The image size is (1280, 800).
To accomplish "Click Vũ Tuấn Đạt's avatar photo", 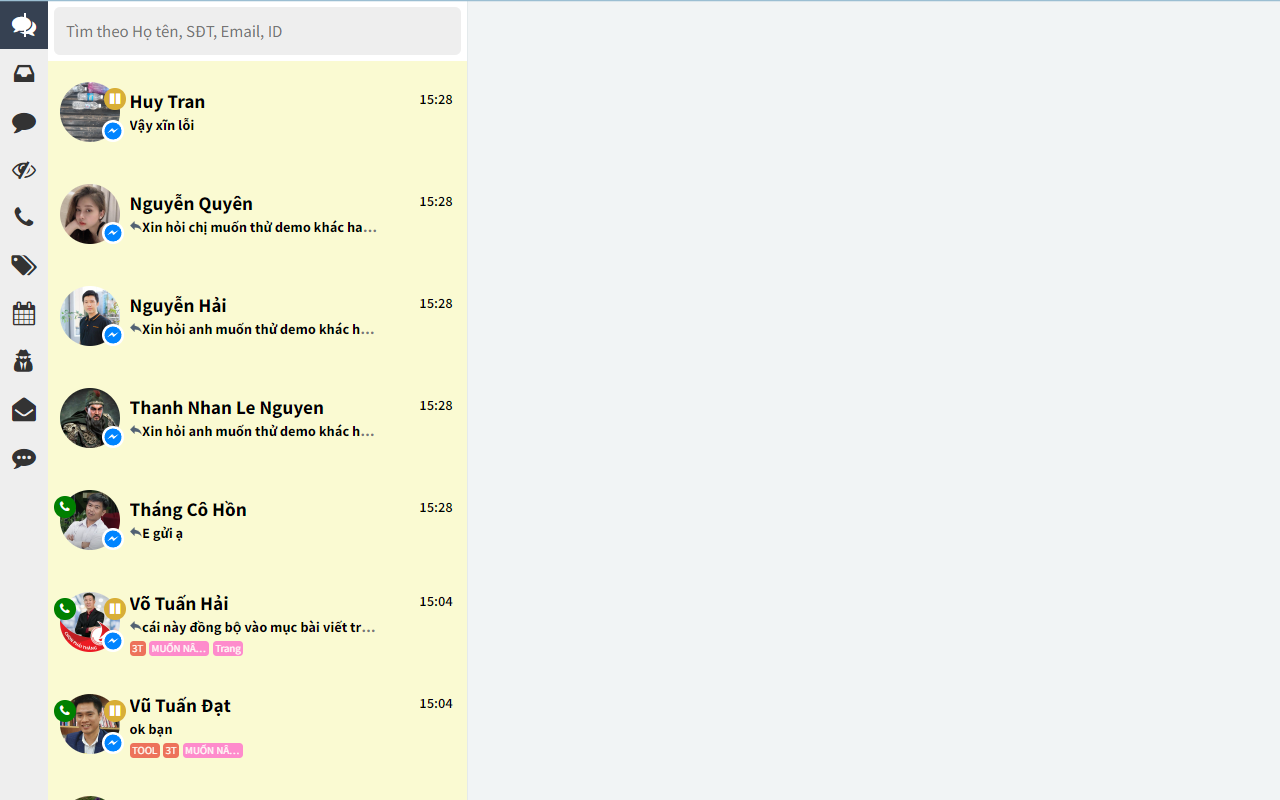I will tap(89, 724).
